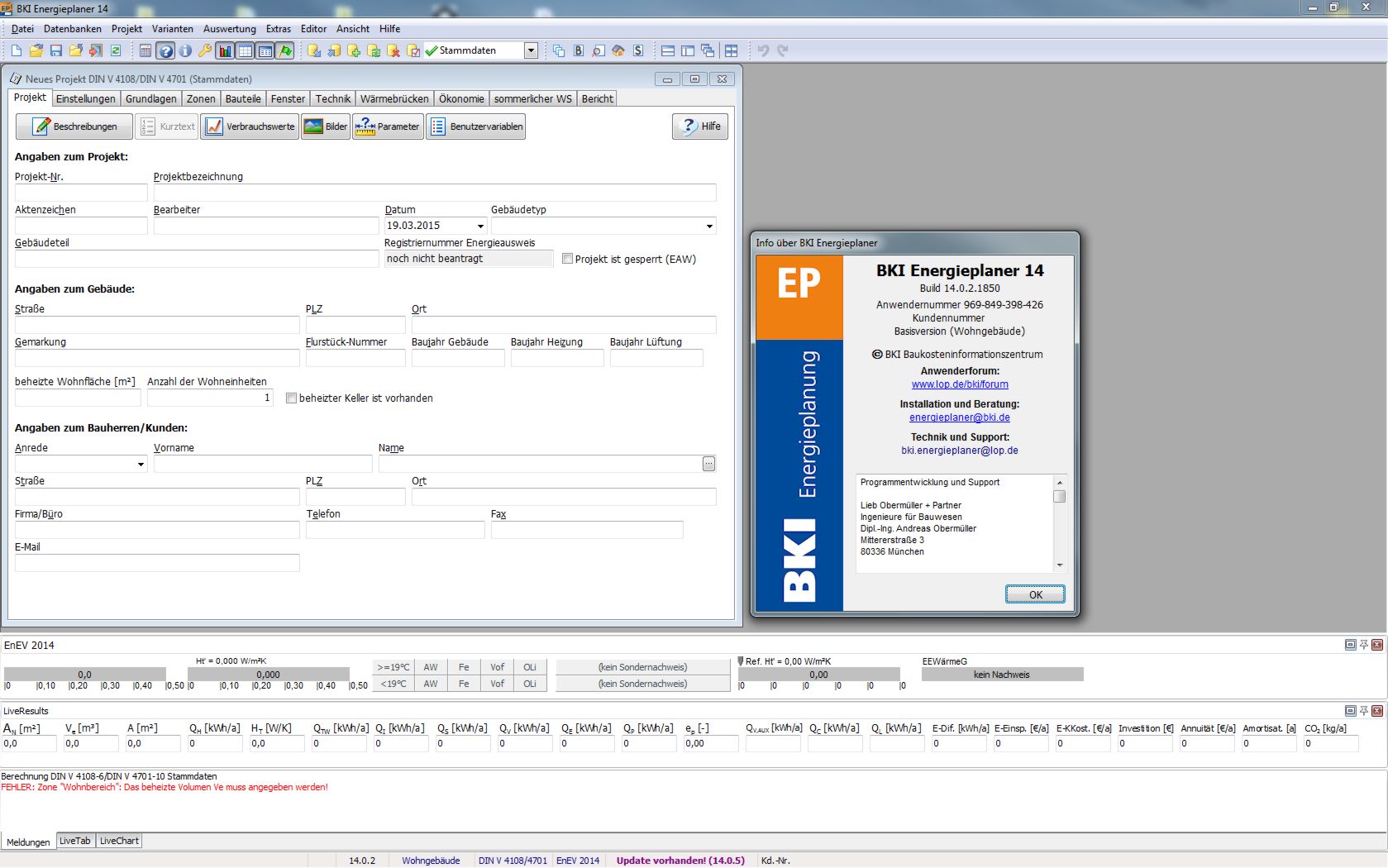Click the bold B icon in toolbar
This screenshot has height=868, width=1388.
(x=579, y=50)
